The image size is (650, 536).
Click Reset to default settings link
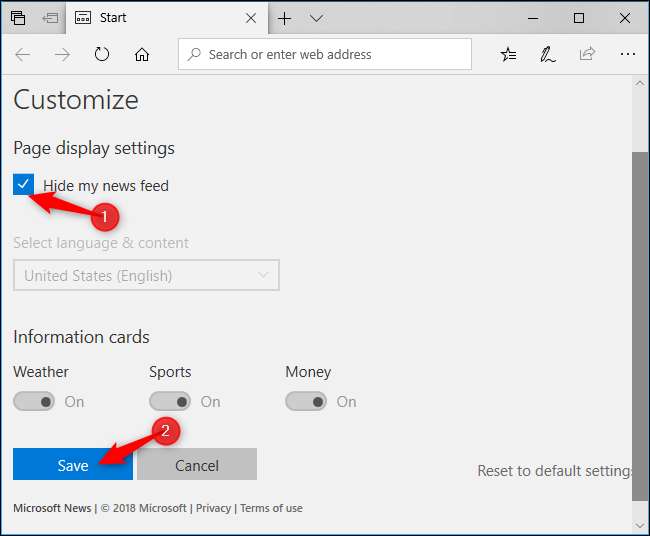click(x=555, y=471)
